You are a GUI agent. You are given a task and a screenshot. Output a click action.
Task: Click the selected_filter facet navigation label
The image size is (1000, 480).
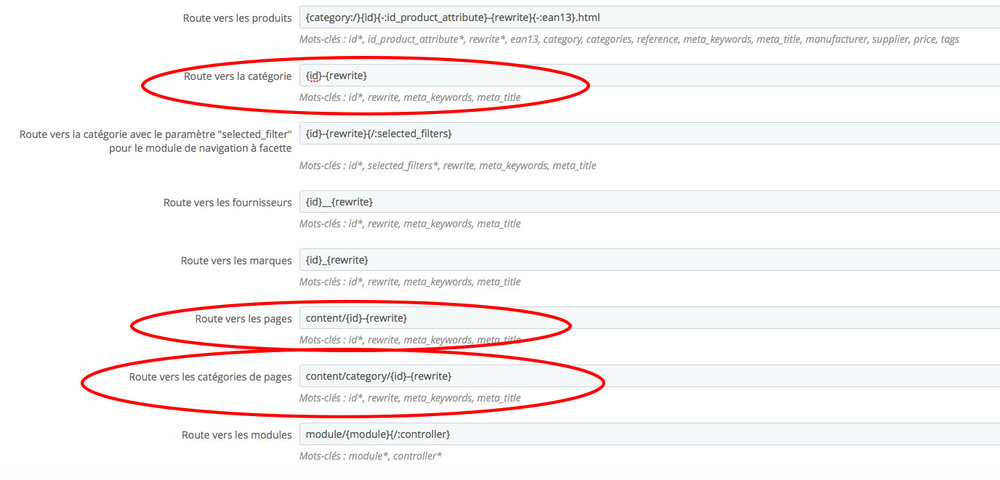156,141
